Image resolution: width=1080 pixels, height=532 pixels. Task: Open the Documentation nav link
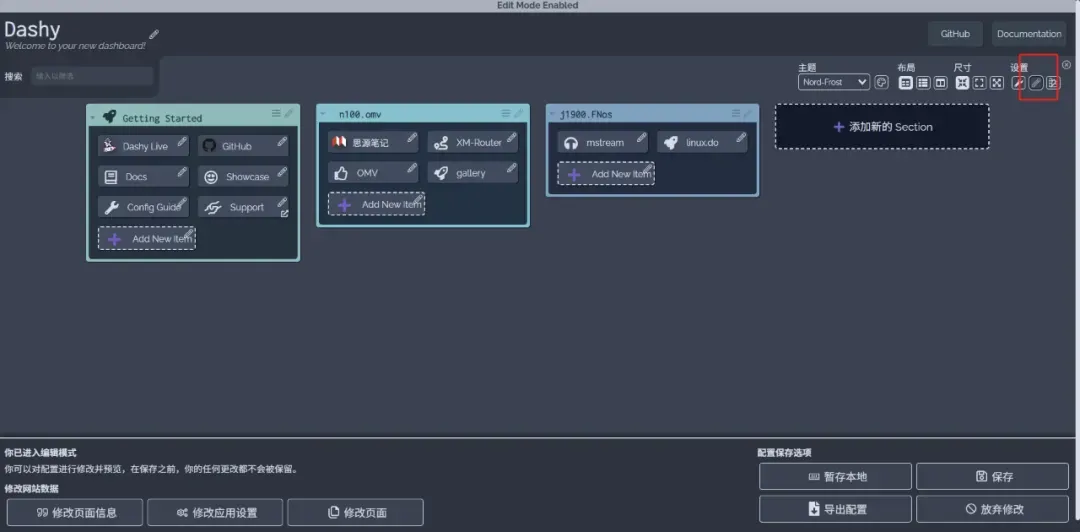point(1029,34)
